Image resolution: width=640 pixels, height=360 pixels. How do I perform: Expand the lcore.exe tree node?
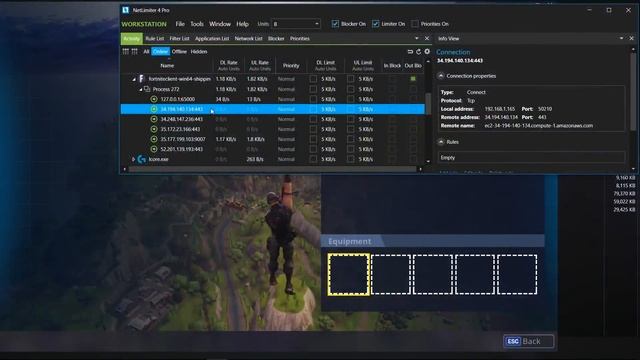133,159
